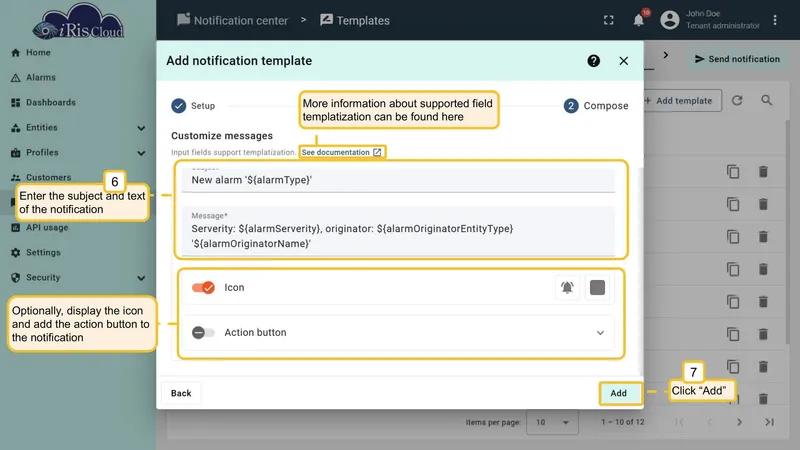Search templates with magnifier icon
This screenshot has height=450, width=800.
[x=766, y=101]
